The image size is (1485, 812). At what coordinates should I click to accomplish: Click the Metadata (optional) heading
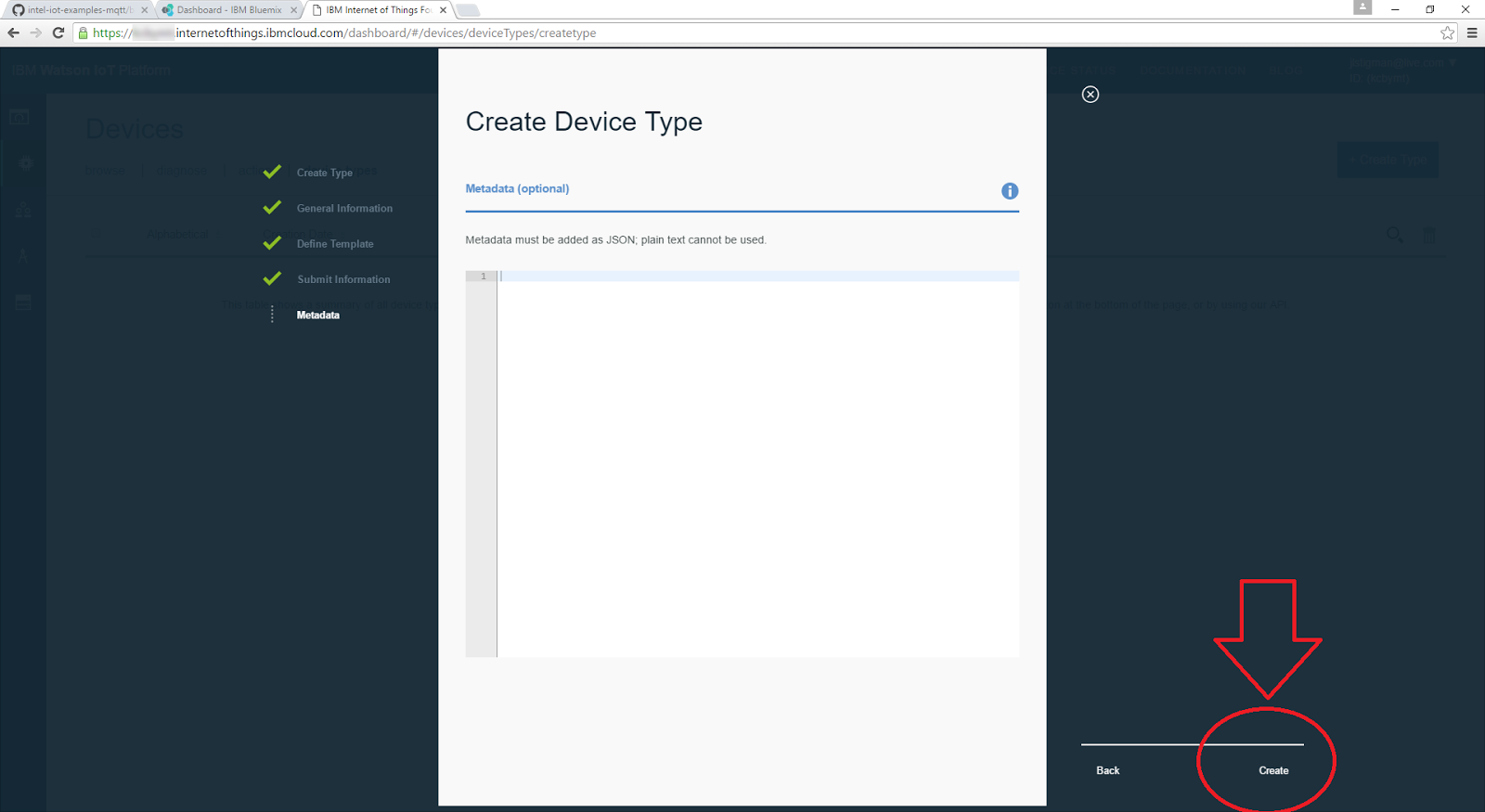(517, 188)
